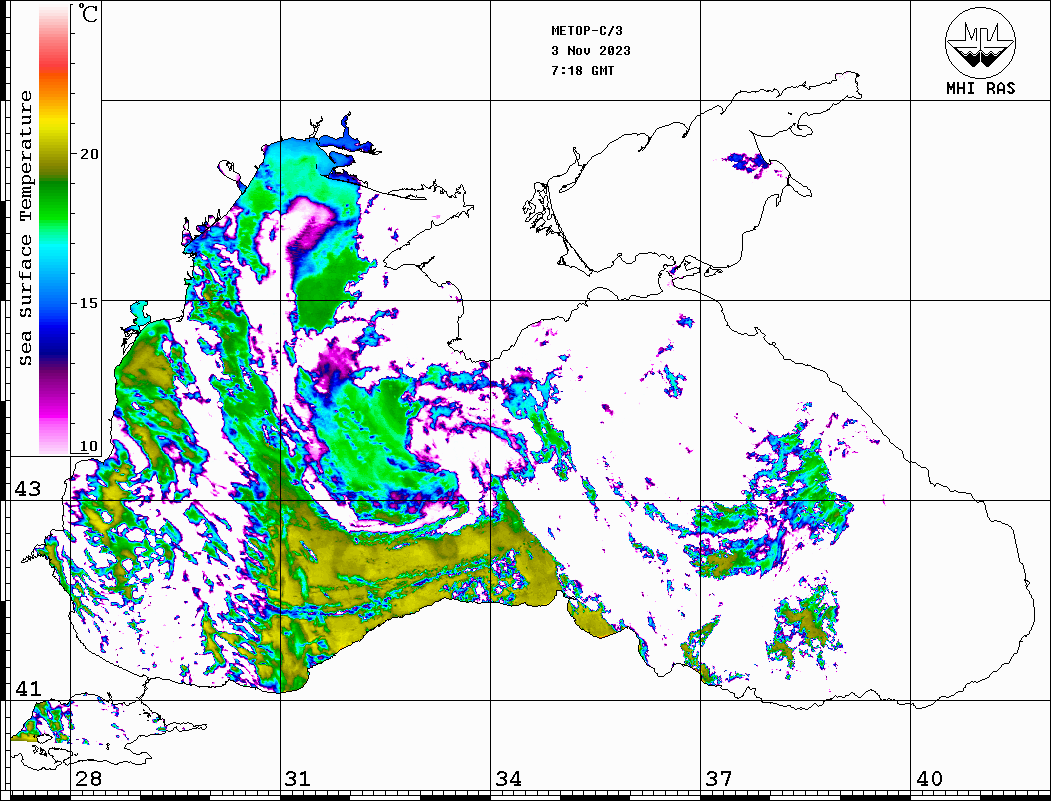This screenshot has height=801, width=1051.
Task: Click the longitude label '37'
Action: (x=719, y=779)
